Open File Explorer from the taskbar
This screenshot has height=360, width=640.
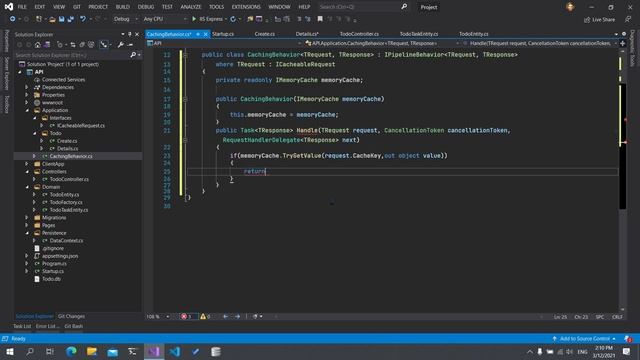point(92,351)
